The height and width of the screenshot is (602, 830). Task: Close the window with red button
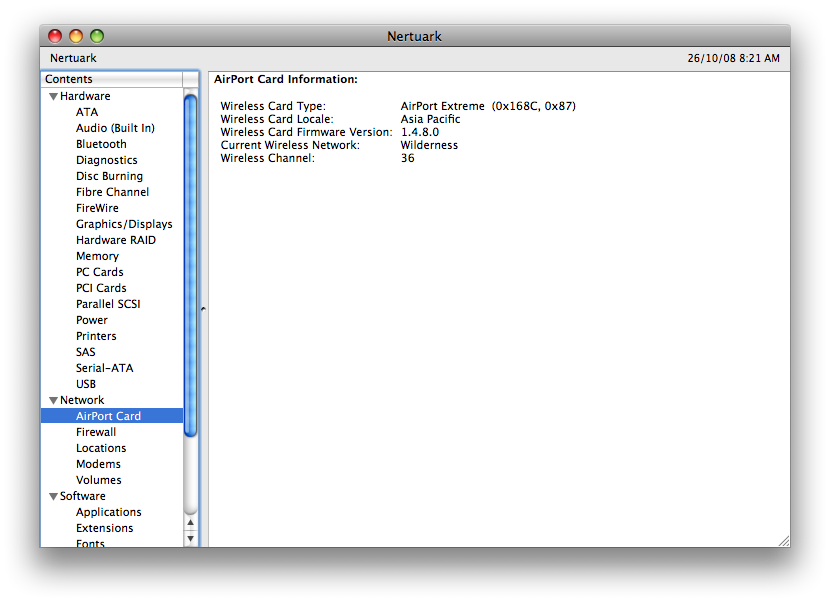coord(55,36)
